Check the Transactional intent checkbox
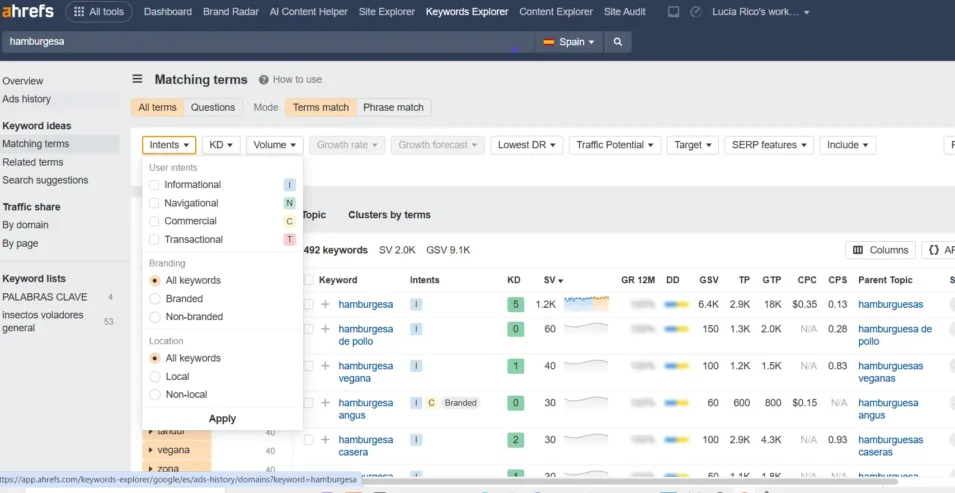Viewport: 955px width, 493px height. coord(154,239)
